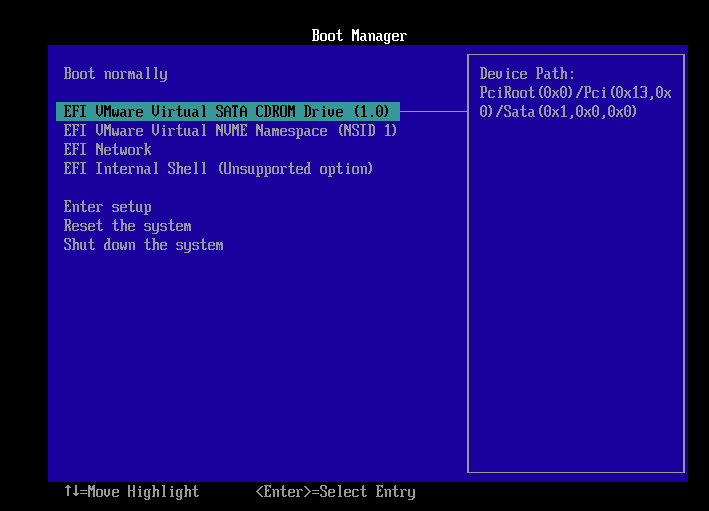Image resolution: width=709 pixels, height=511 pixels.
Task: Open the Enter setup option
Action: [x=108, y=207]
